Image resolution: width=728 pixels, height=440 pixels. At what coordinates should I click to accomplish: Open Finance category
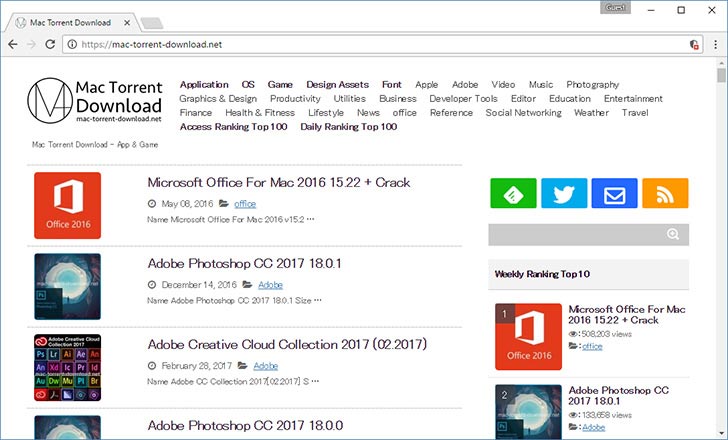pyautogui.click(x=196, y=113)
